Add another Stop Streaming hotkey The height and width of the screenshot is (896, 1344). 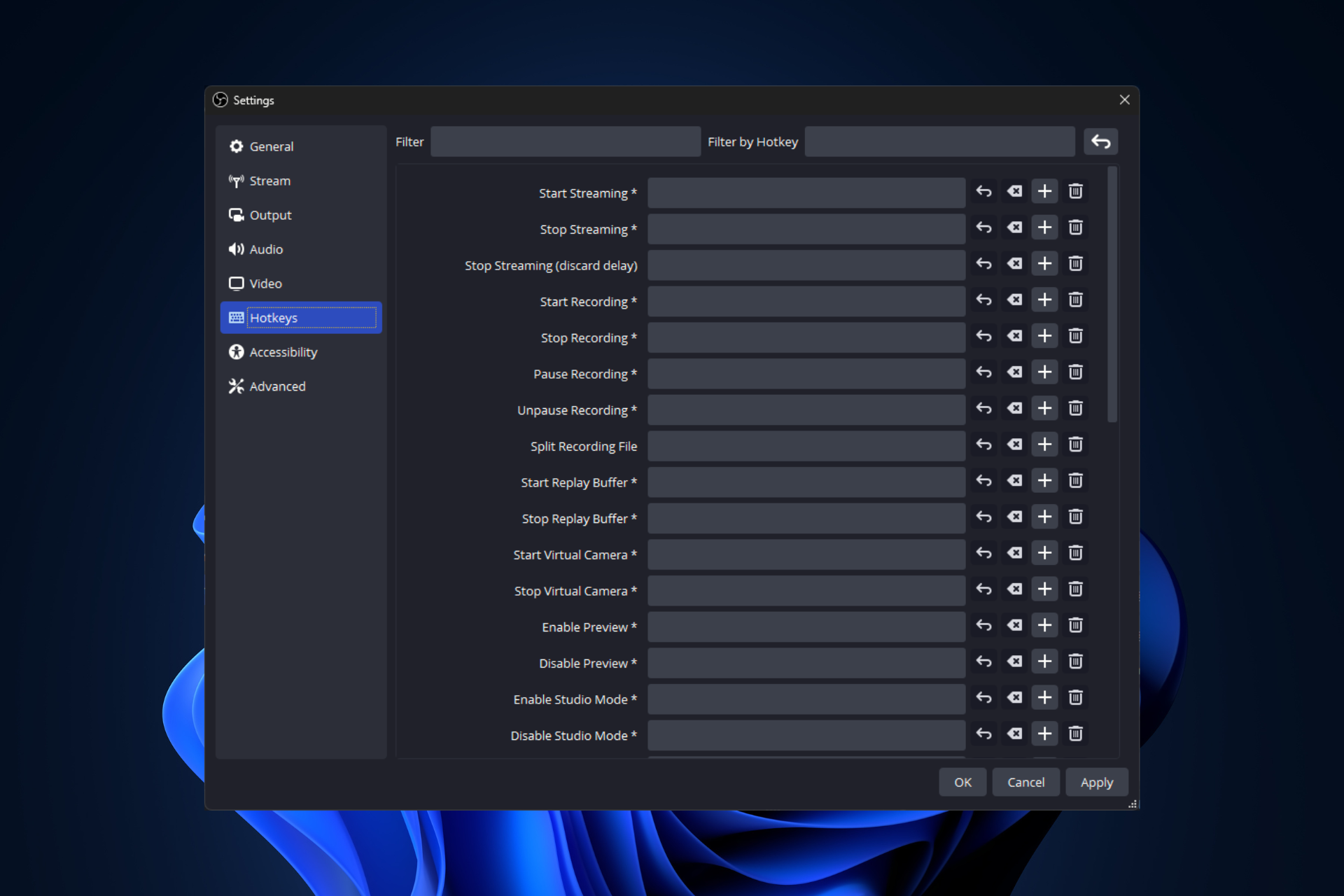[x=1044, y=227]
